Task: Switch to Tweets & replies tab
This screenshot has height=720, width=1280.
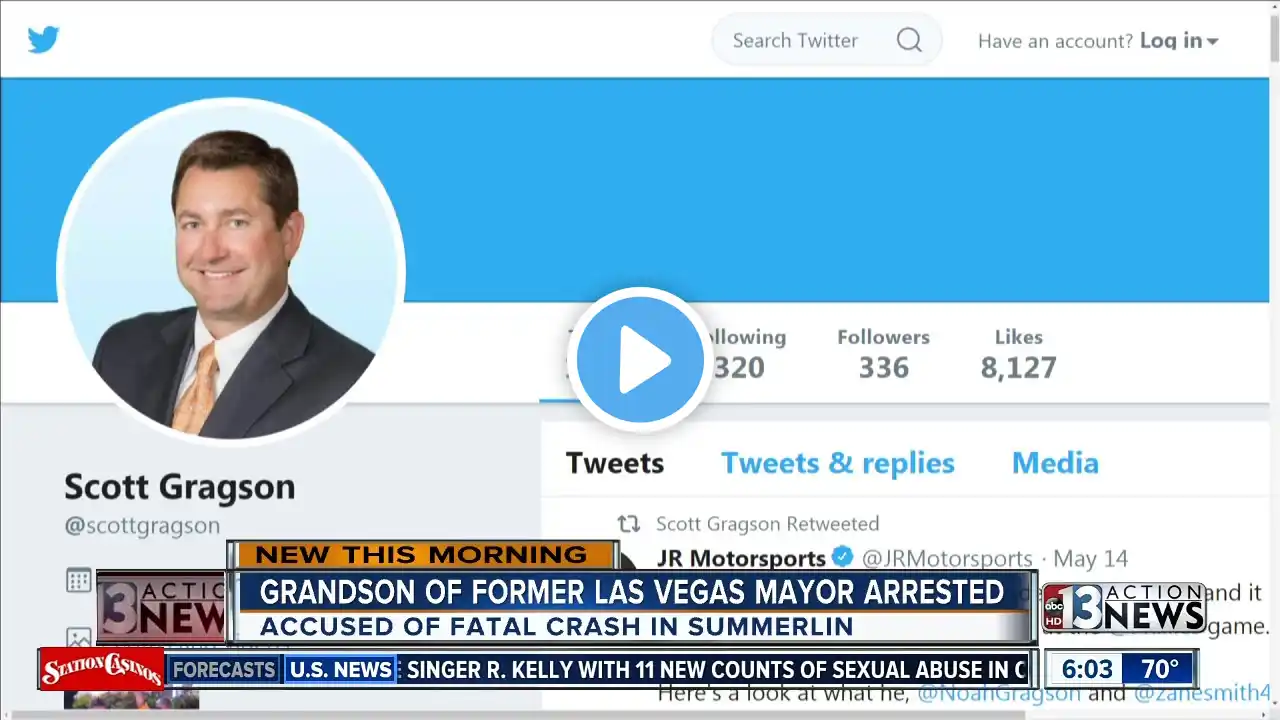Action: tap(838, 463)
